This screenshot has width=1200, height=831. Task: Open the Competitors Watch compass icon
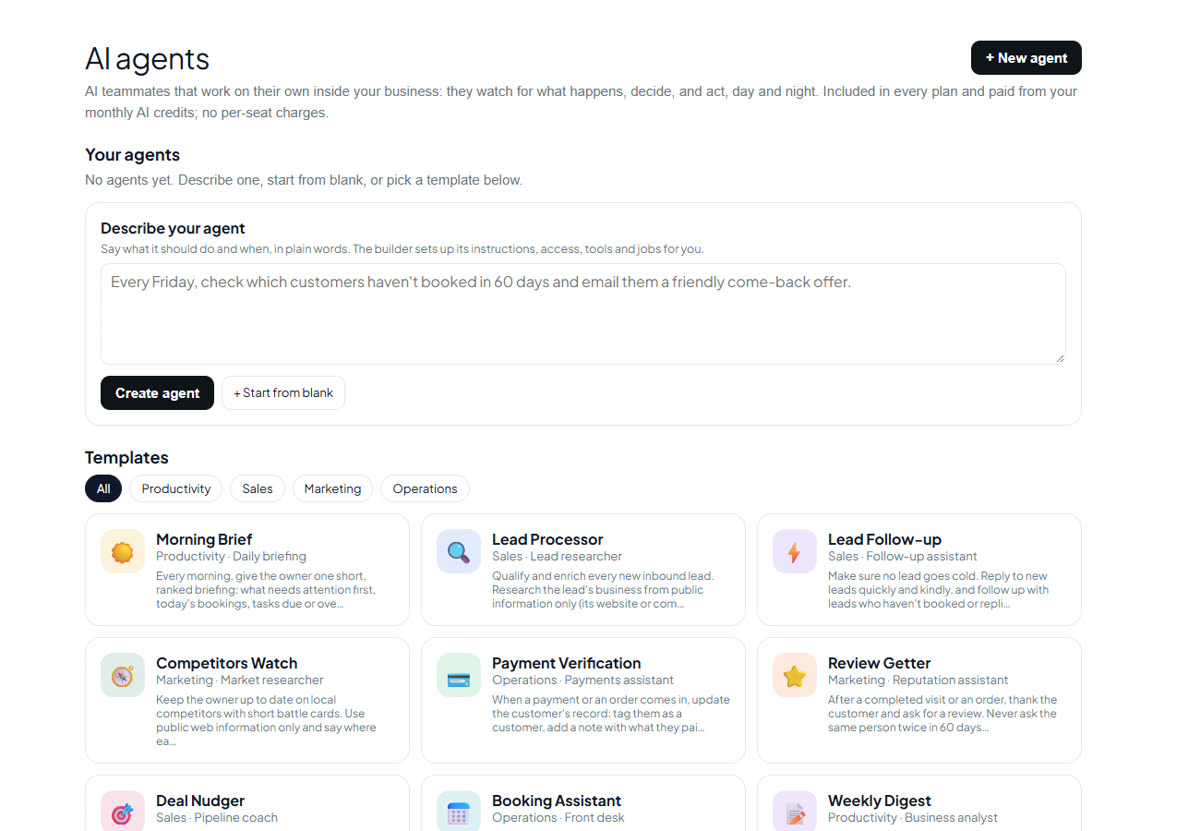tap(123, 676)
